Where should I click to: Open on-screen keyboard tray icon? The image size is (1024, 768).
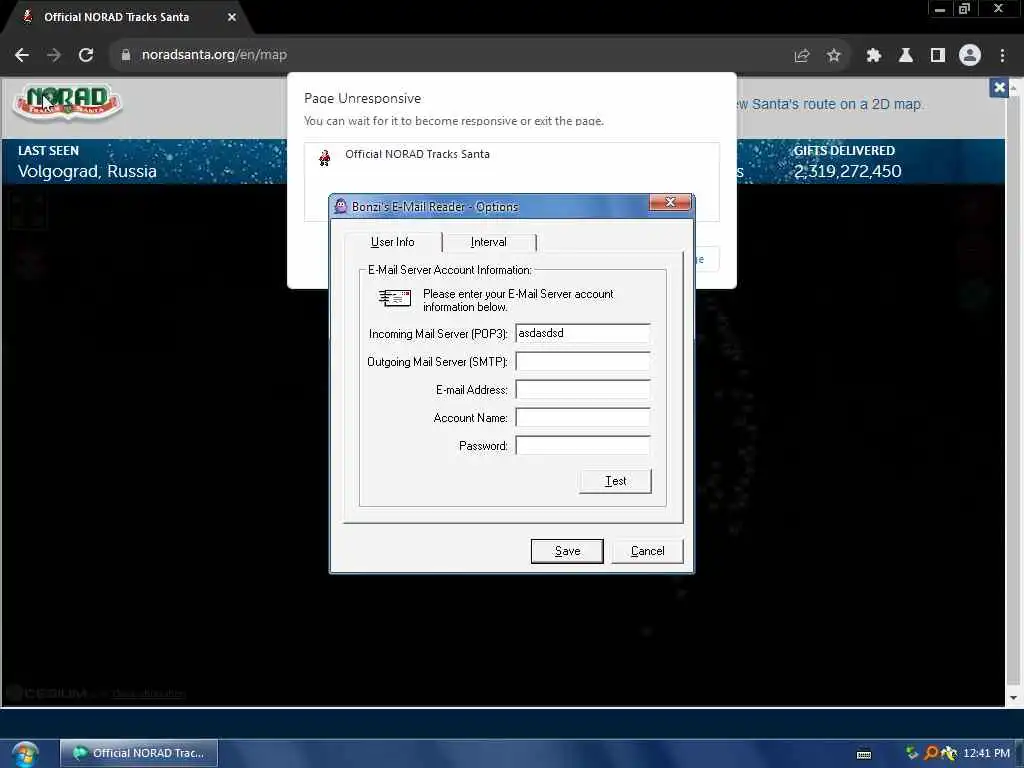coord(864,755)
